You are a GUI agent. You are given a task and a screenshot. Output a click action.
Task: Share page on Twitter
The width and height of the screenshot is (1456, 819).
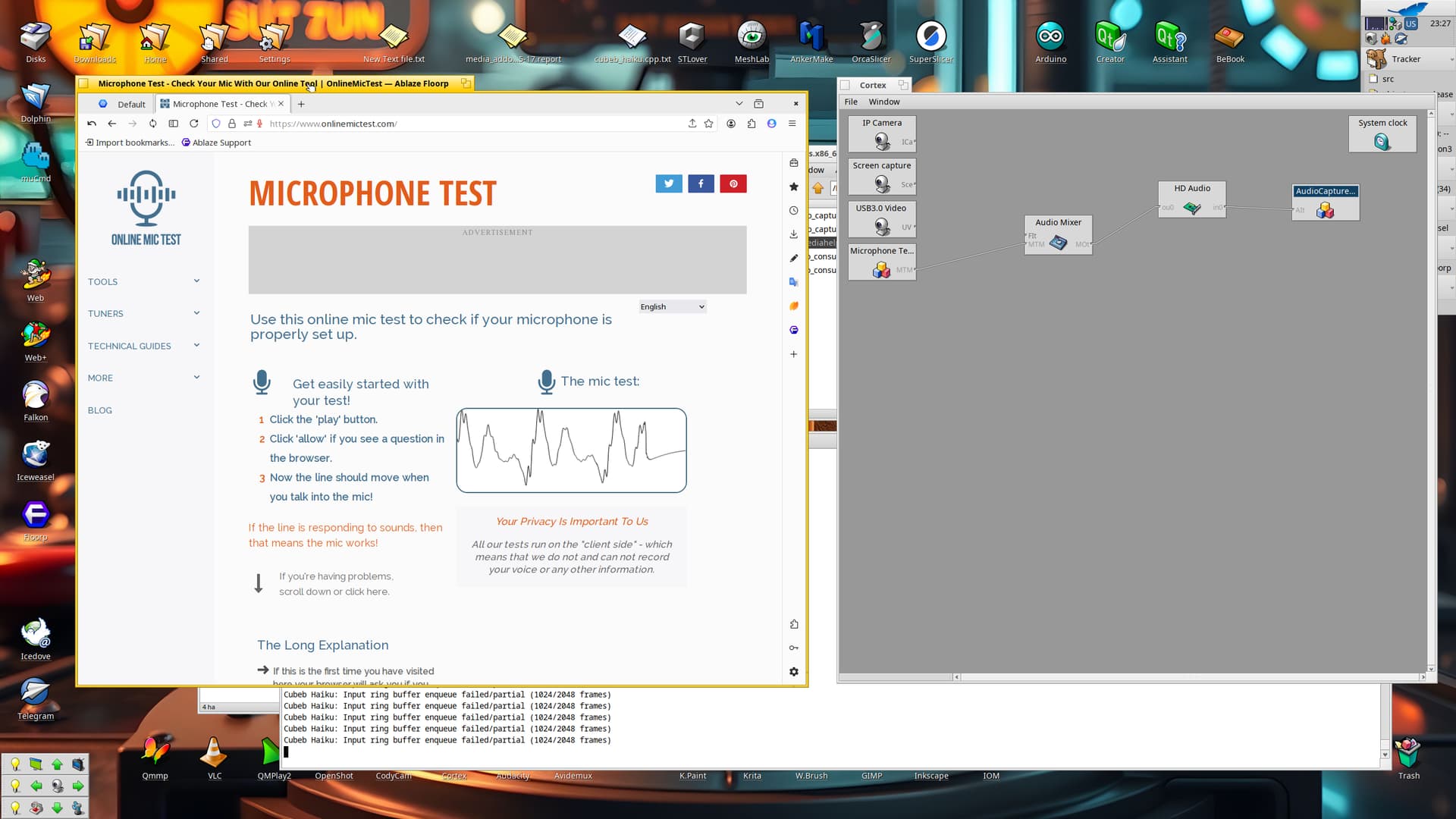(668, 184)
